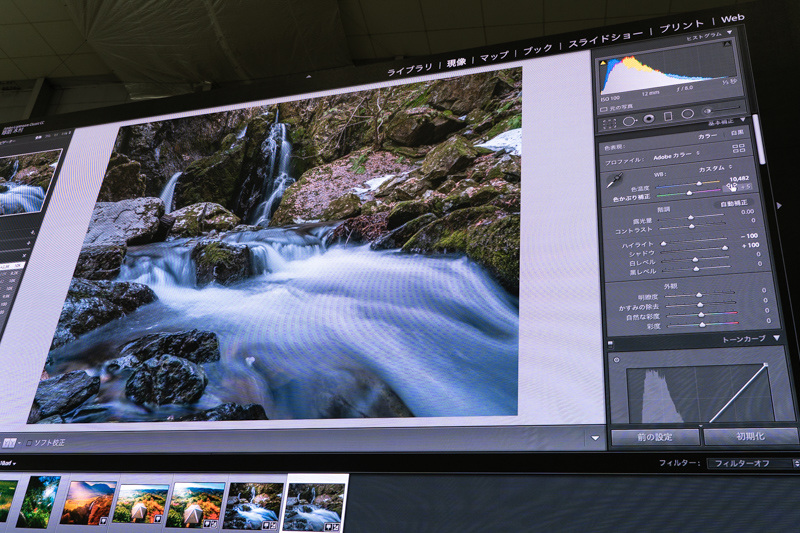Collapse the トーンカーブ panel

pyautogui.click(x=777, y=338)
